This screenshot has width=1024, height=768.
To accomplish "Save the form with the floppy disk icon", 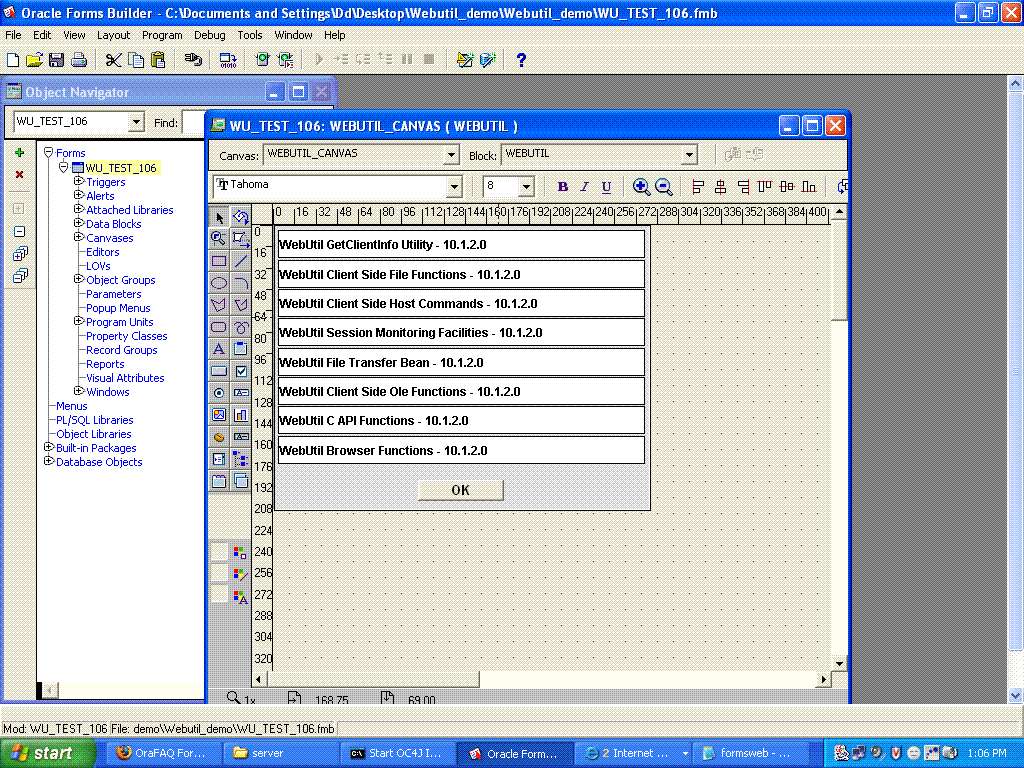I will tap(56, 60).
